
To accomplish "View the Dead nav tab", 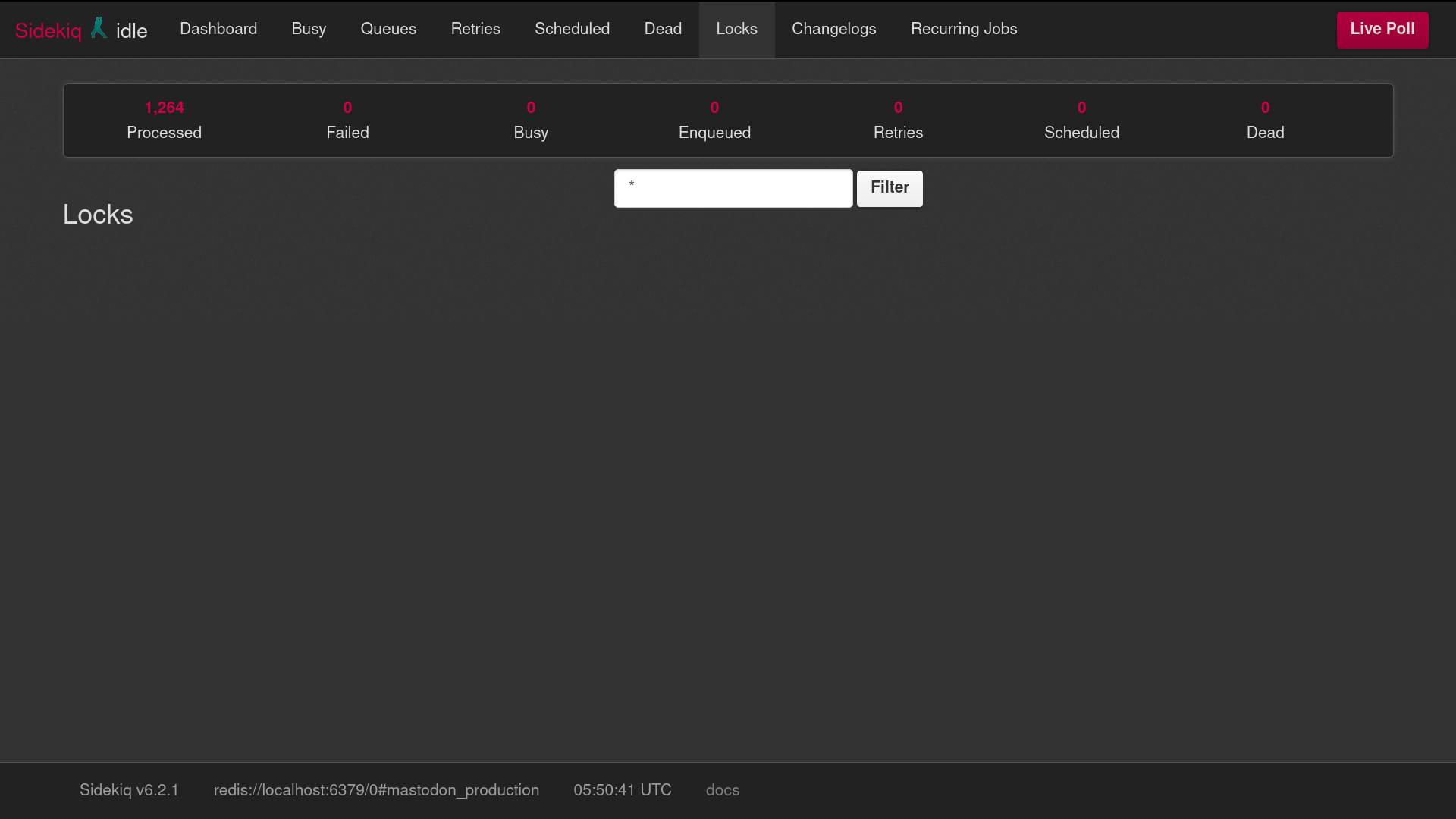I will click(x=663, y=29).
